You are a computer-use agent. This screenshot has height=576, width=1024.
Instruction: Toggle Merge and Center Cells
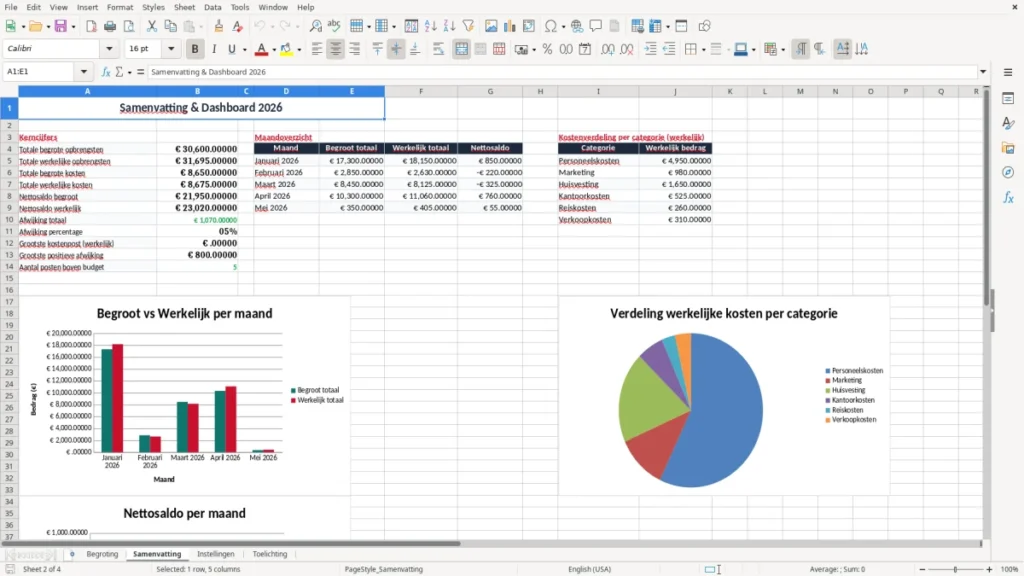(x=461, y=49)
